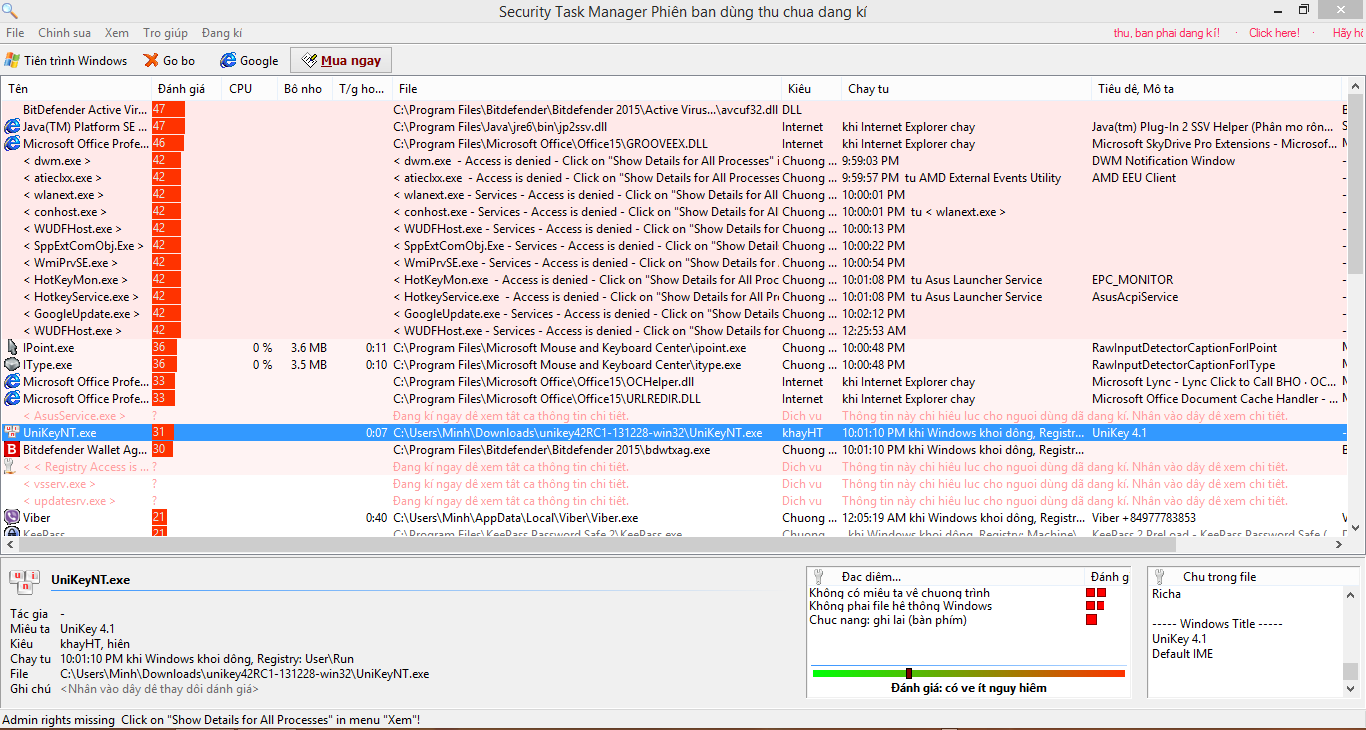Click the large UniKeyNT icon in details pane
The height and width of the screenshot is (730, 1366).
(x=26, y=583)
